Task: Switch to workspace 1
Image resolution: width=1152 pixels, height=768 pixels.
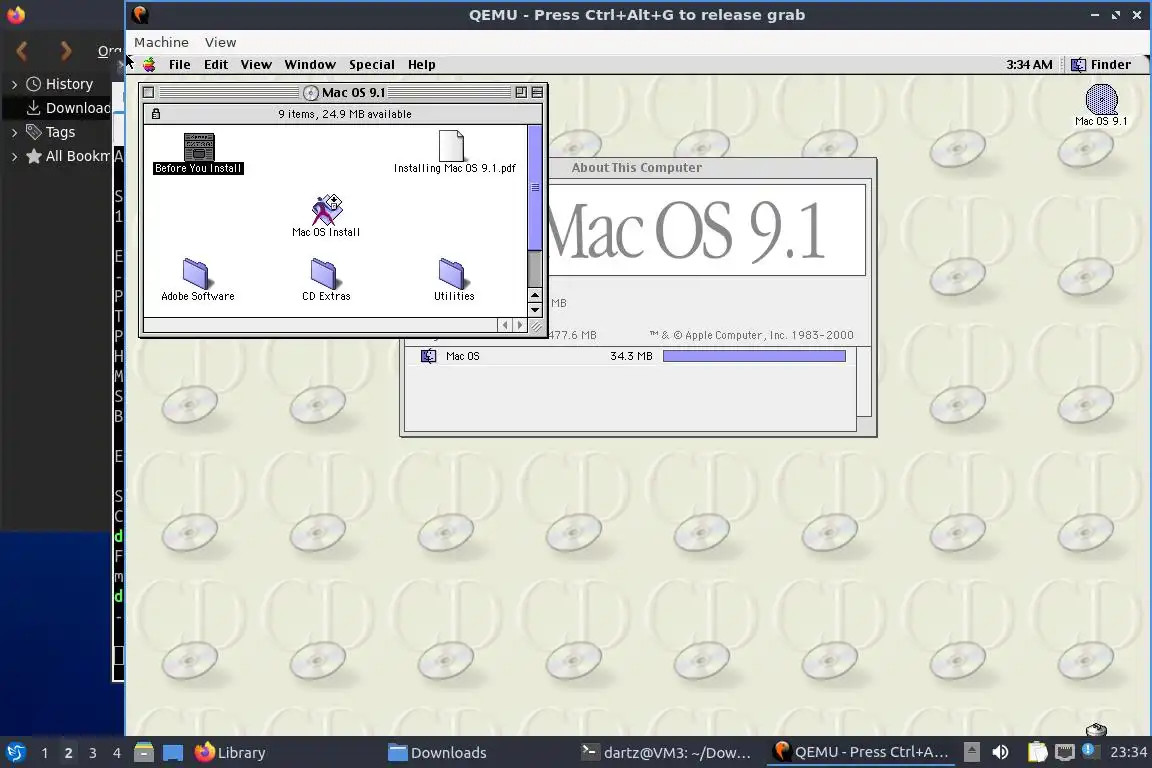Action: coord(44,753)
